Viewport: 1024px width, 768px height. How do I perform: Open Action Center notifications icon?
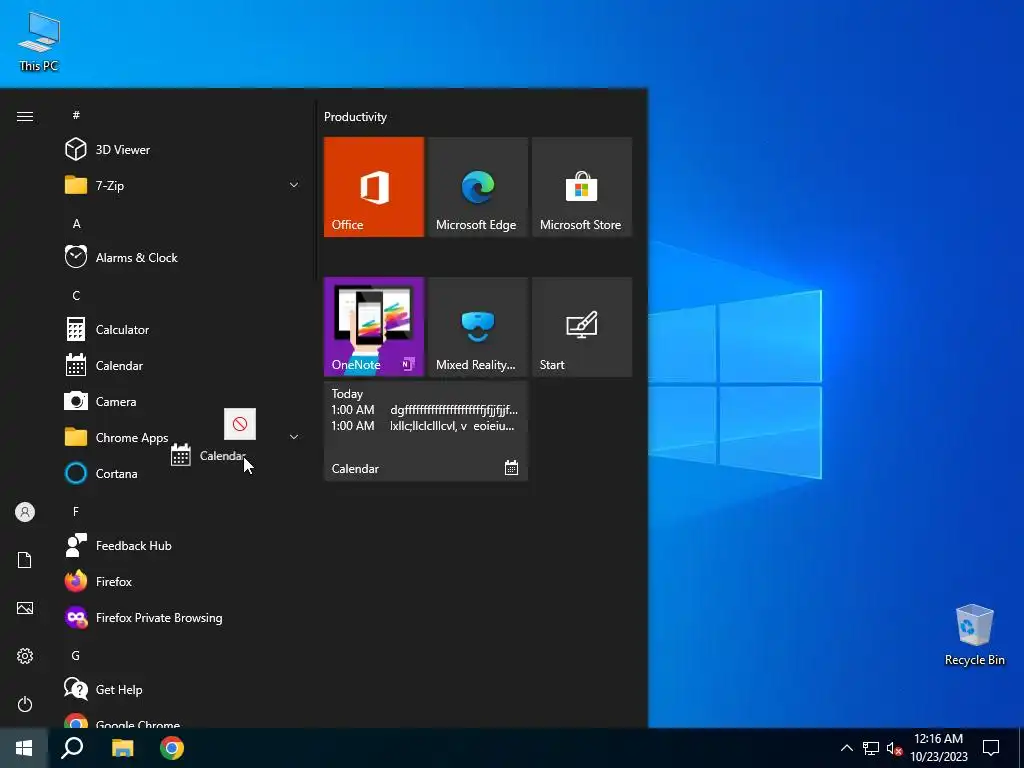click(x=991, y=748)
